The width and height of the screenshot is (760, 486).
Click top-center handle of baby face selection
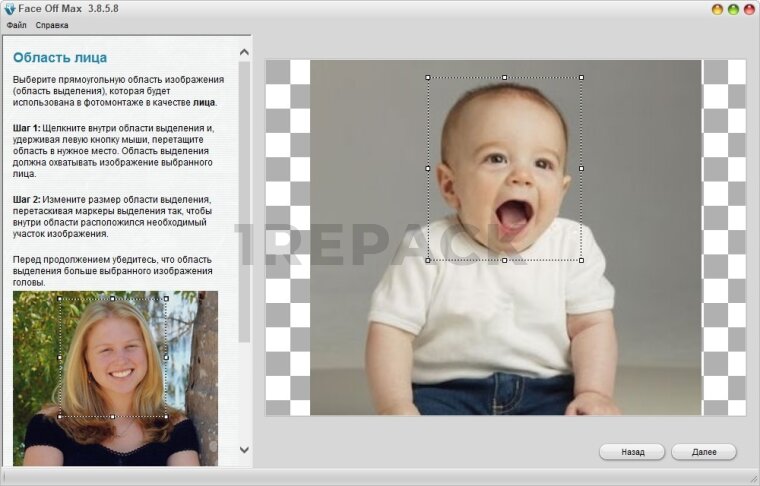505,77
